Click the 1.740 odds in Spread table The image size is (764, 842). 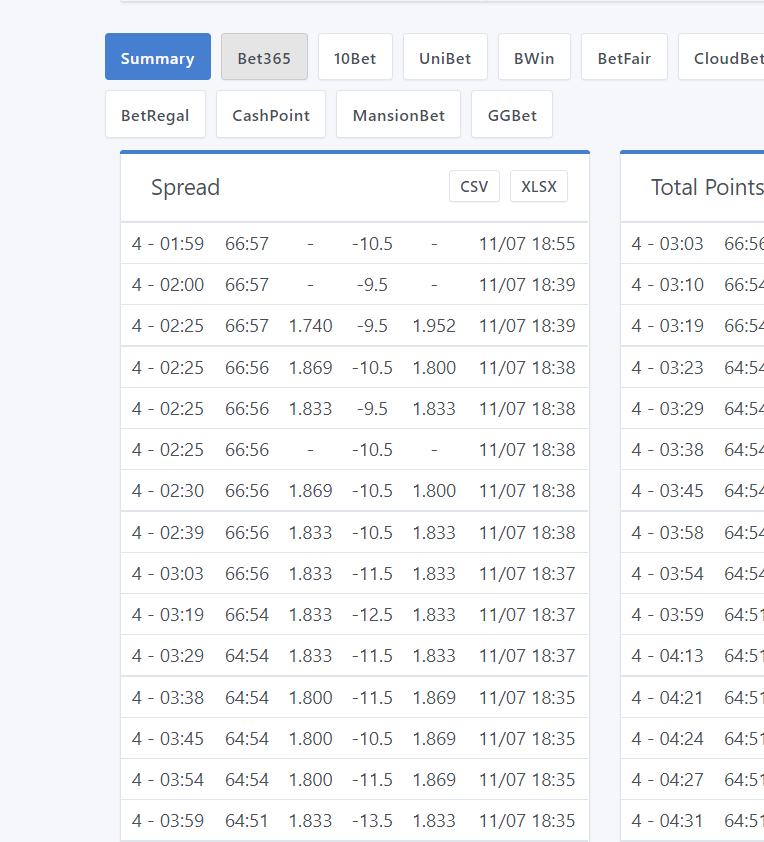(x=310, y=326)
